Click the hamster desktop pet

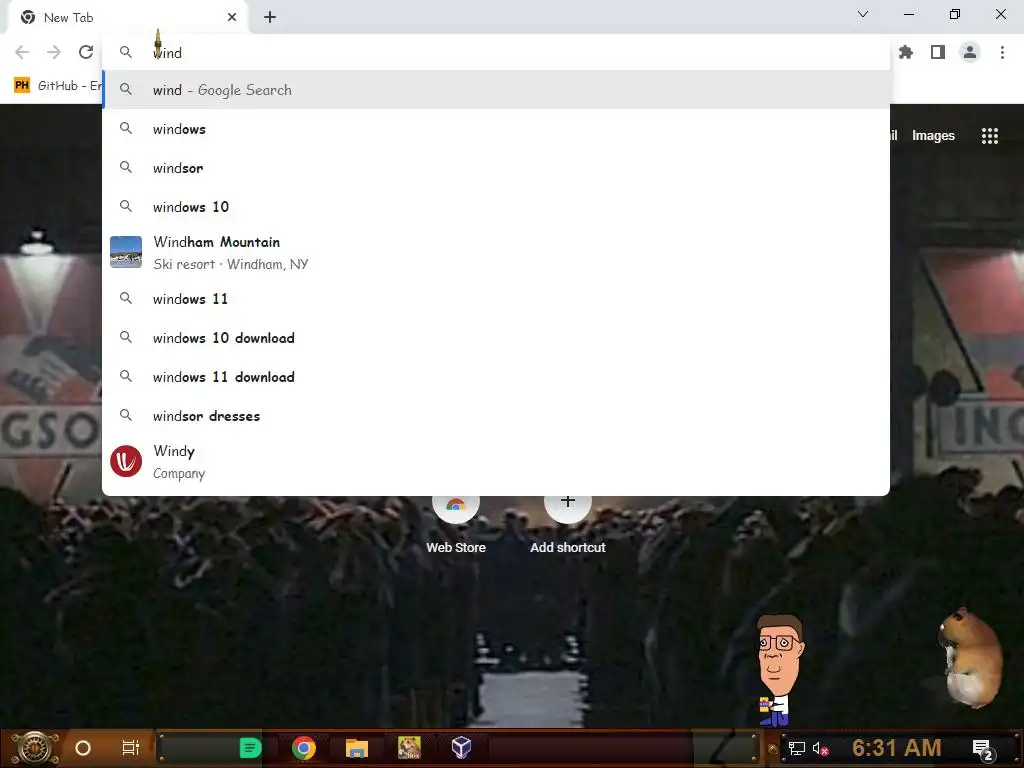970,658
